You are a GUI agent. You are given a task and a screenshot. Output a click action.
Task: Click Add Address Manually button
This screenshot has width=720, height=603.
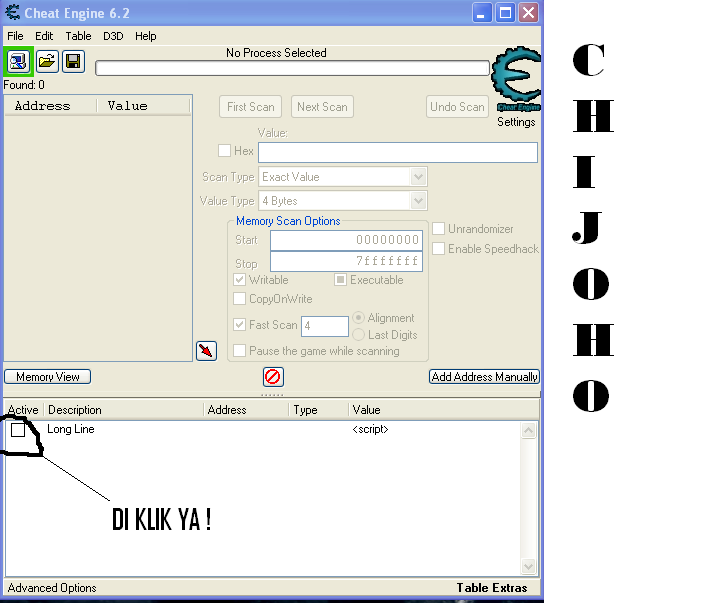[x=484, y=377]
